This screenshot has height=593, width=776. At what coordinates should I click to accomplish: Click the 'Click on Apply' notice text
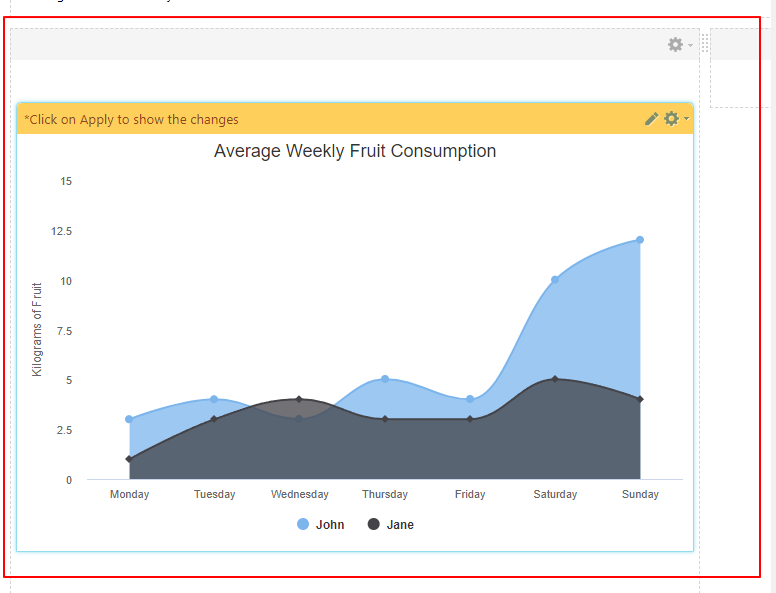tap(131, 119)
